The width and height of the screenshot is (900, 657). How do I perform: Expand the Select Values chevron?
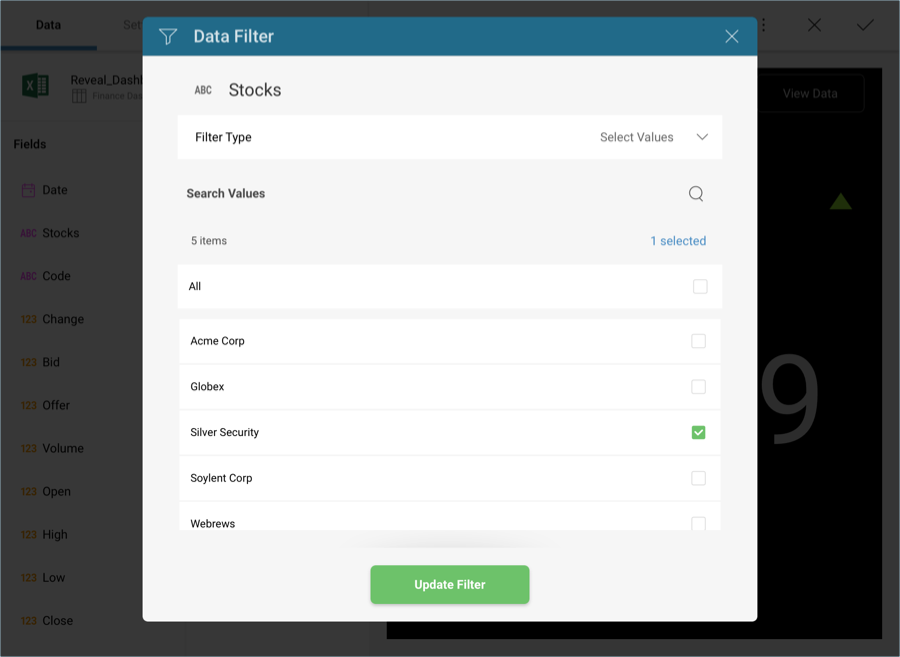(701, 137)
